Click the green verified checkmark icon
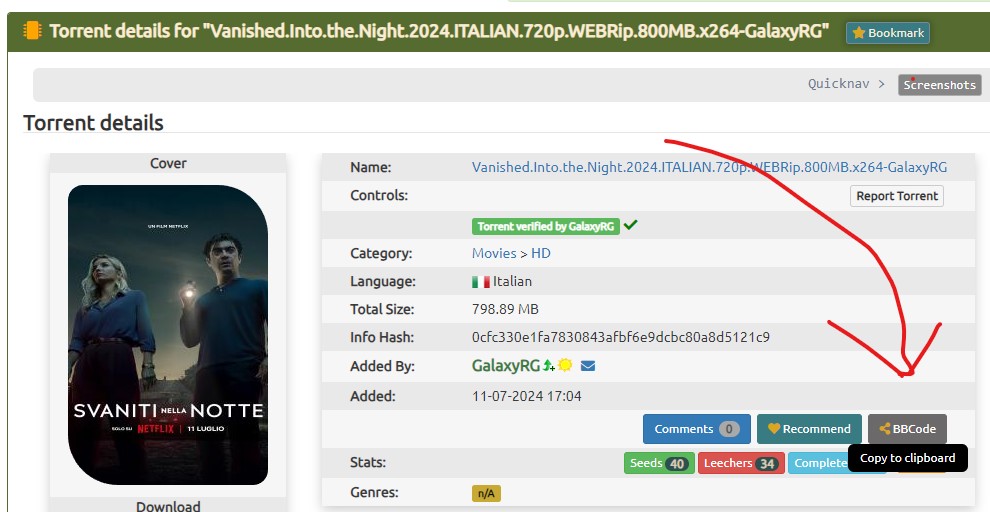This screenshot has width=990, height=512. point(630,225)
